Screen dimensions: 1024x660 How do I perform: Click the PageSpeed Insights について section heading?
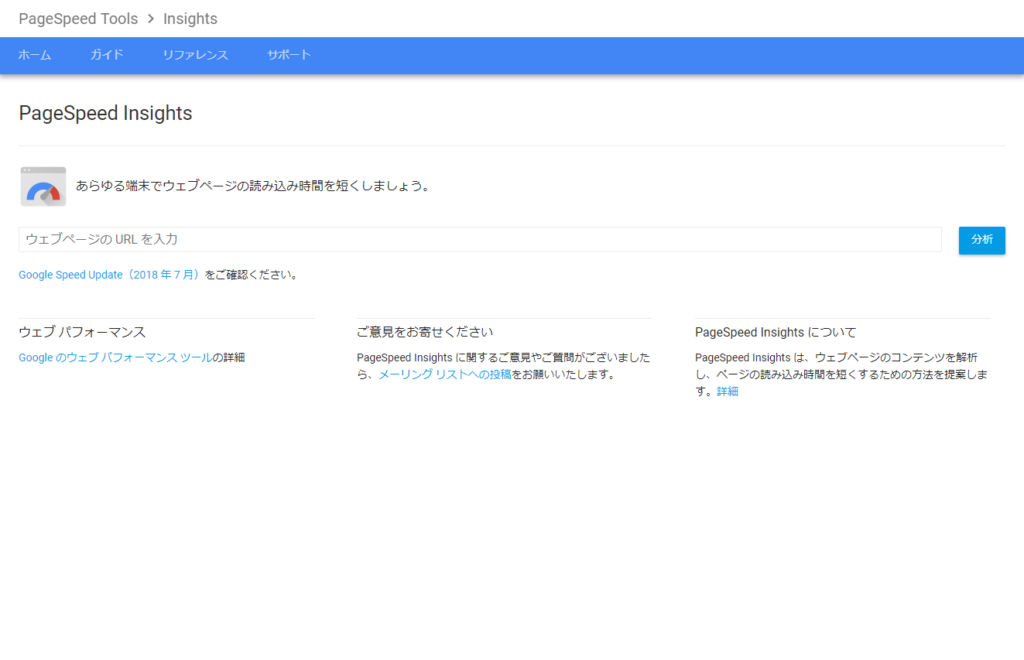click(775, 332)
